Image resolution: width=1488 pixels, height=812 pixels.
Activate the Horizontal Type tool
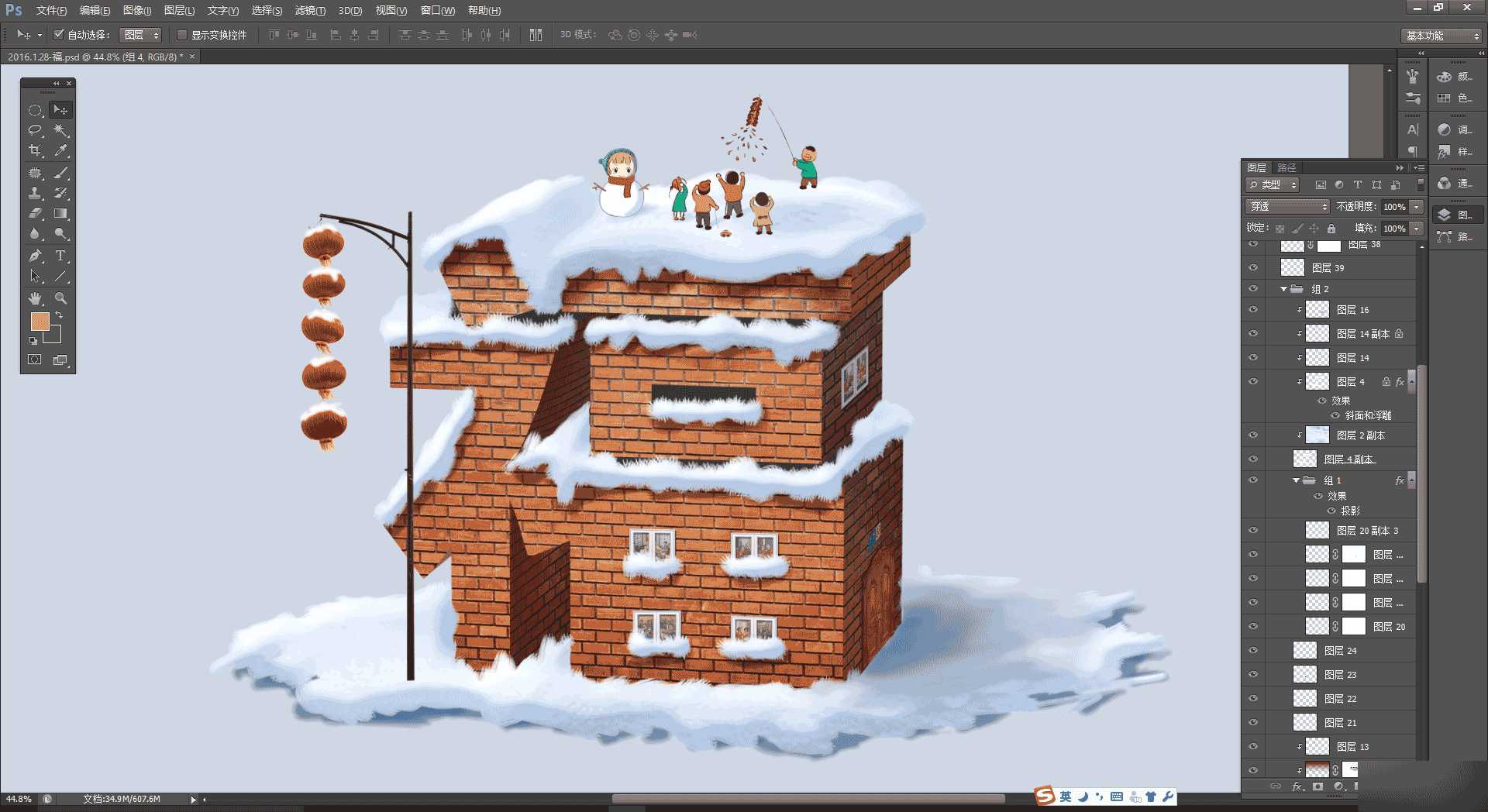pos(60,256)
